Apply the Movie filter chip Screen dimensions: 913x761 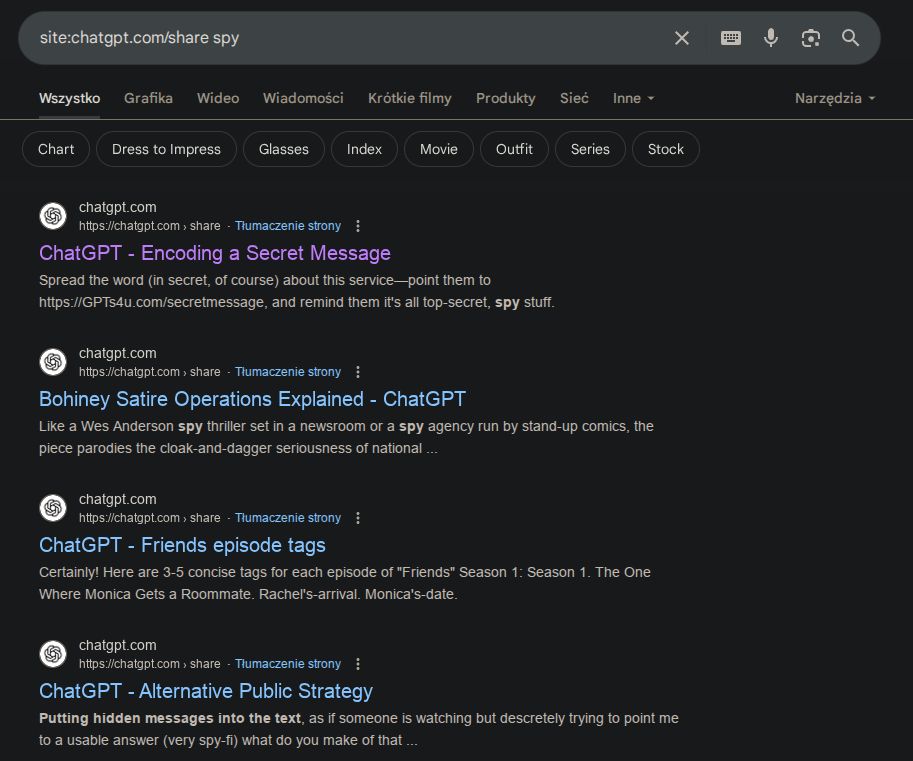(x=438, y=150)
